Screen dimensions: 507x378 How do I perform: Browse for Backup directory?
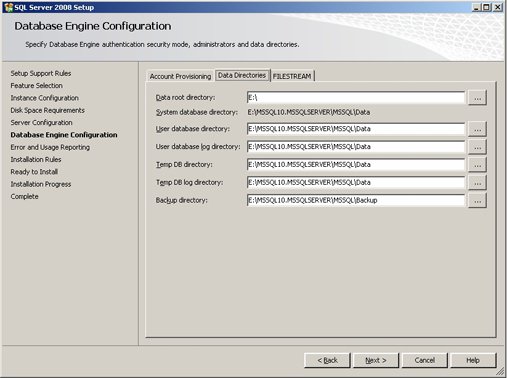[477, 201]
